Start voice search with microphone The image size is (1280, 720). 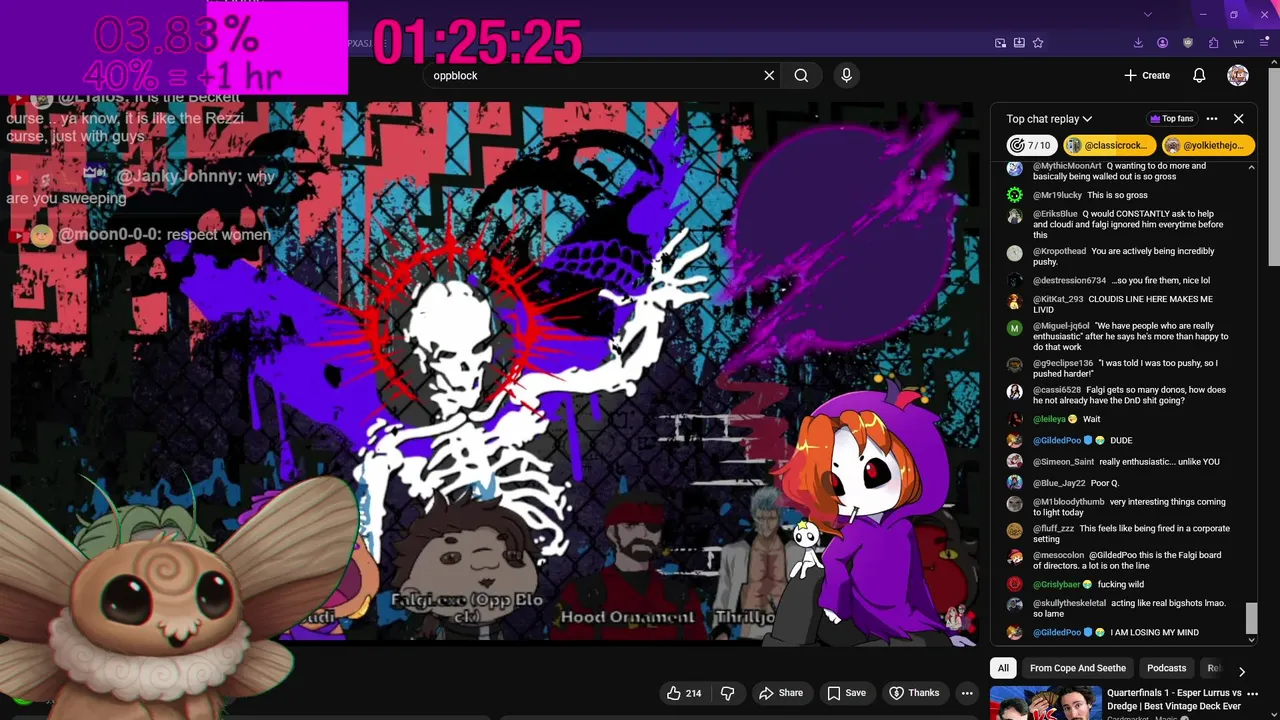click(x=846, y=75)
